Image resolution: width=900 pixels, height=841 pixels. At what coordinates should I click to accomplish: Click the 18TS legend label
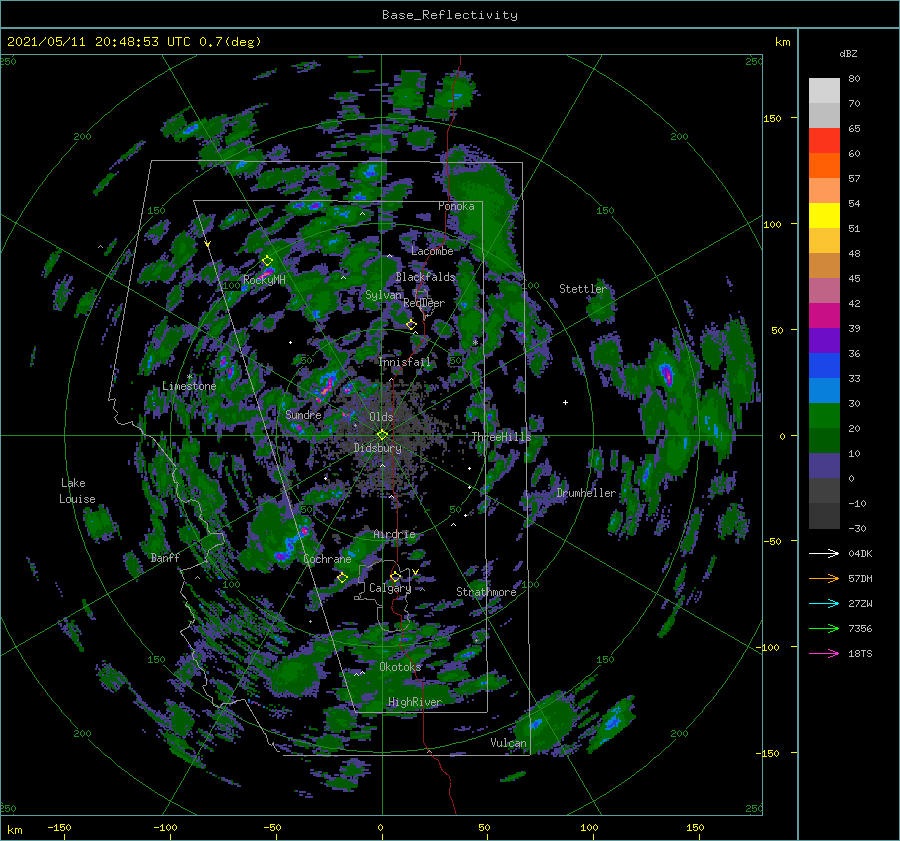pyautogui.click(x=860, y=653)
